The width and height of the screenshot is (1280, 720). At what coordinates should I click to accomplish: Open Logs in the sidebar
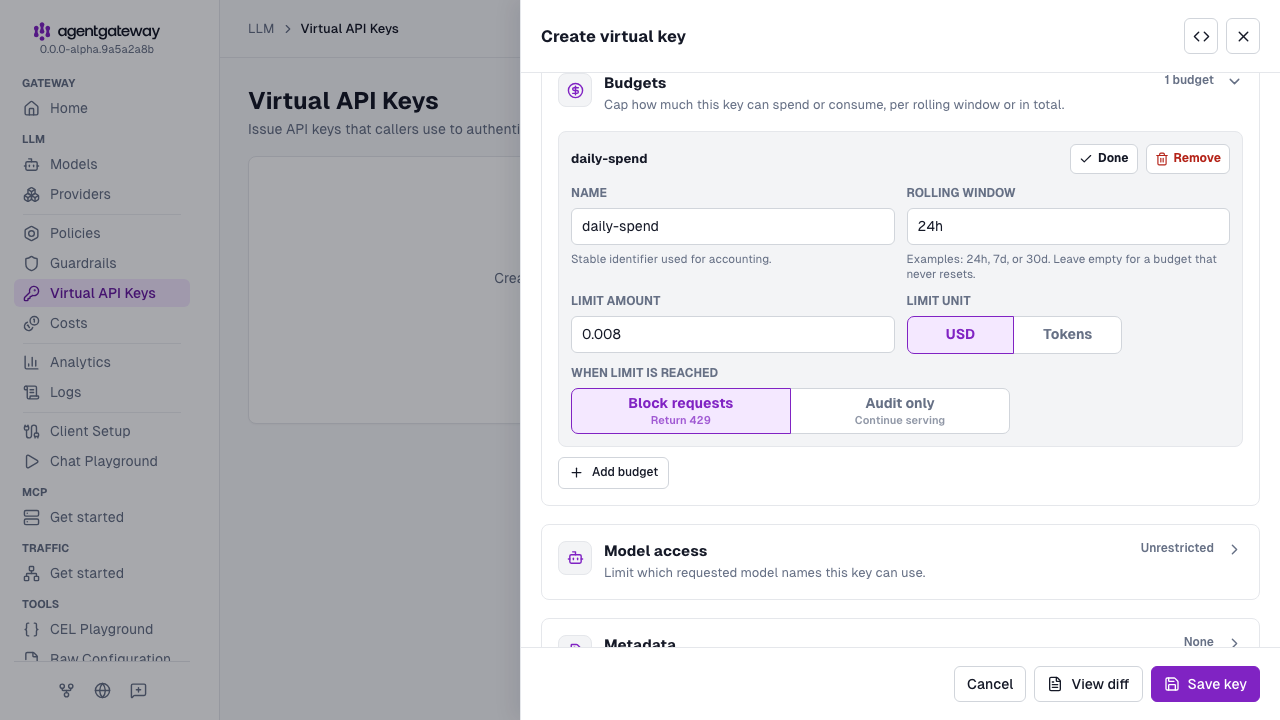(101, 392)
